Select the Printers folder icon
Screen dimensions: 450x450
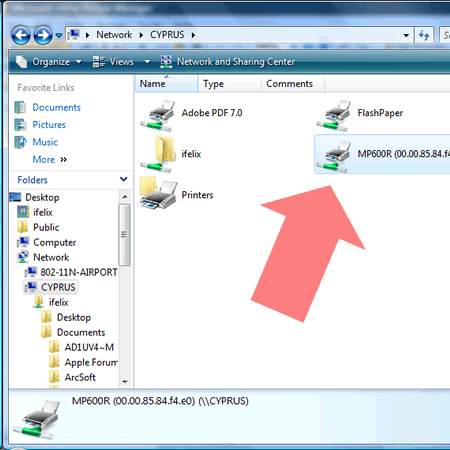pos(158,194)
